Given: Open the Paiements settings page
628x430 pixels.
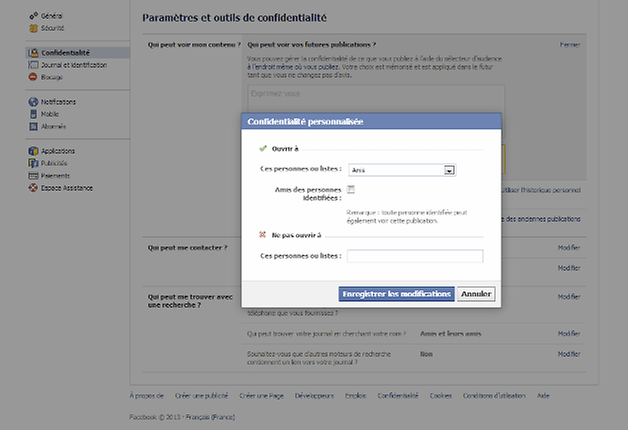Looking at the screenshot, I should click(x=55, y=176).
